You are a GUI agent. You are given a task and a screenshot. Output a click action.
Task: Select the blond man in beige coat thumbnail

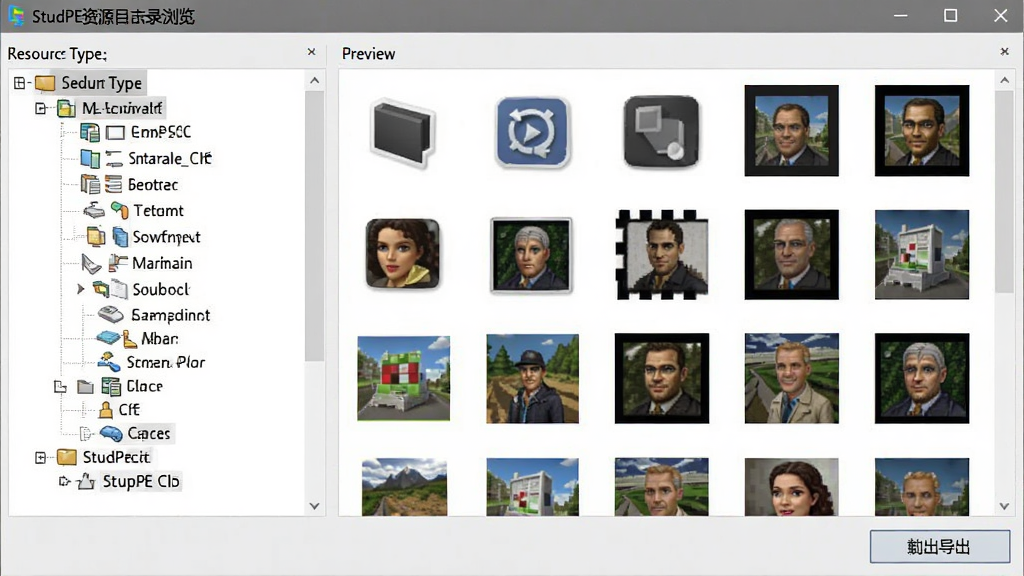(792, 378)
